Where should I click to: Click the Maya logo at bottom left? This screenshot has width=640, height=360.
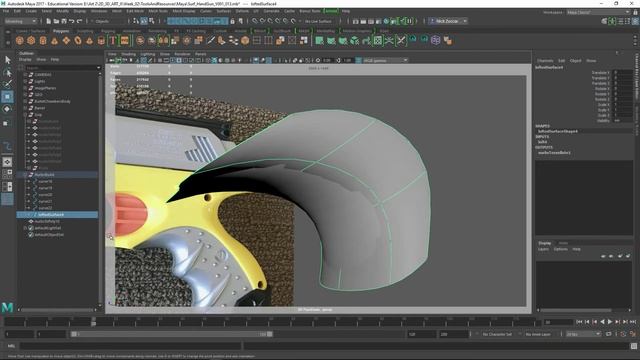point(7,307)
